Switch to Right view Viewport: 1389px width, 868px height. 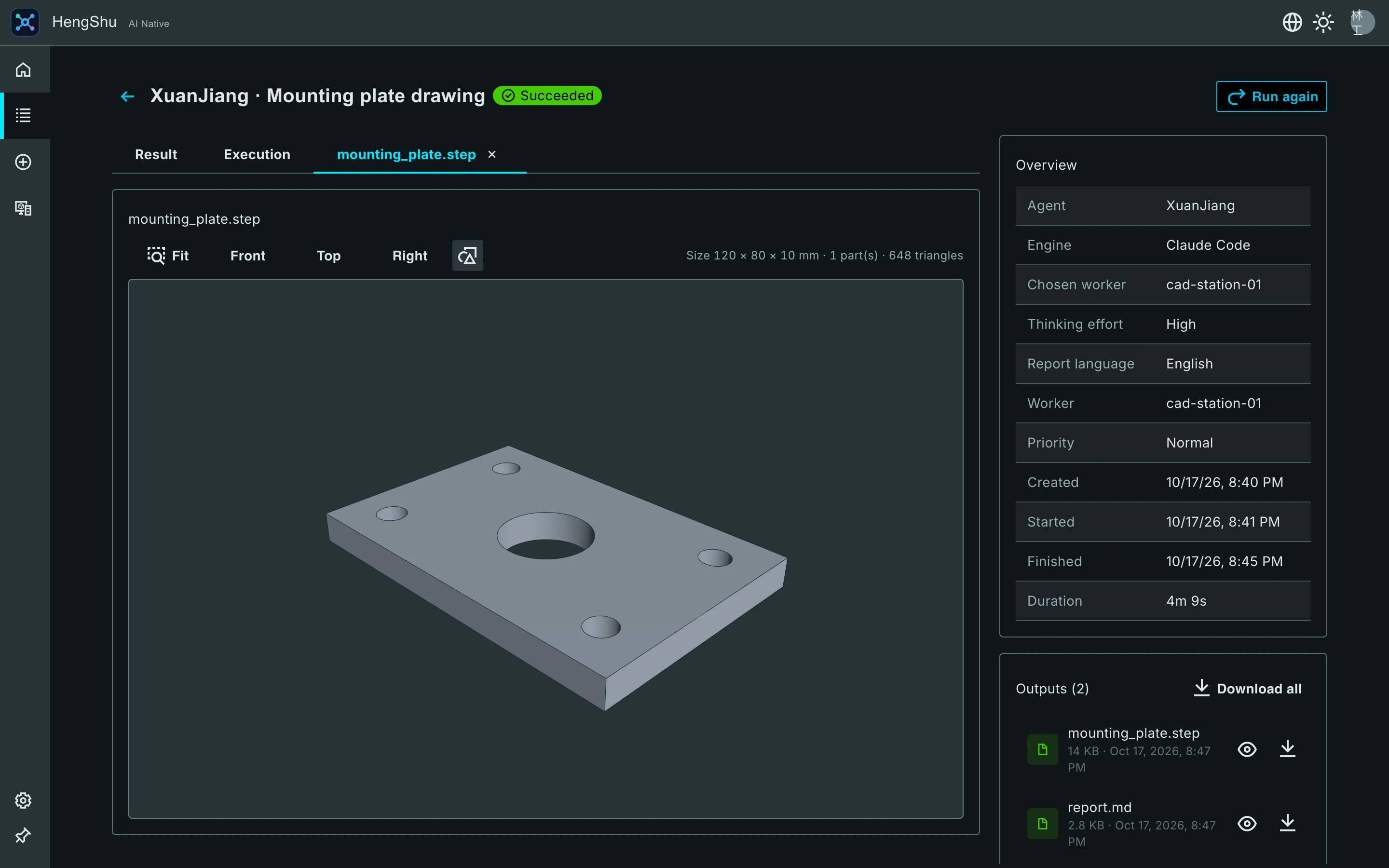click(x=409, y=256)
